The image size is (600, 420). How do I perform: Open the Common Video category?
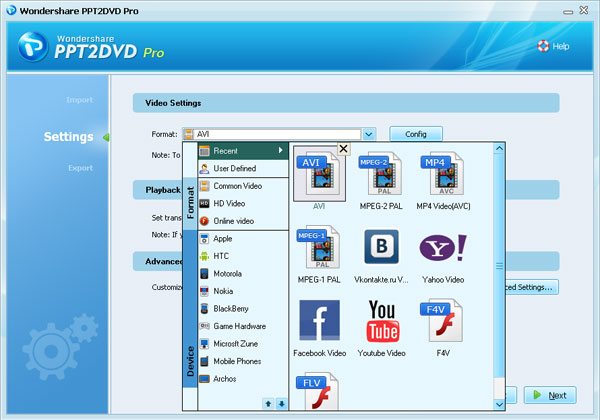click(243, 186)
